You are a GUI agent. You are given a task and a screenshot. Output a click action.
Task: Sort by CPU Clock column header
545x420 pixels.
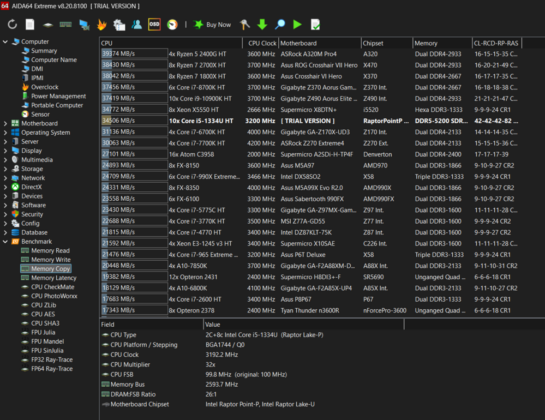pyautogui.click(x=260, y=43)
